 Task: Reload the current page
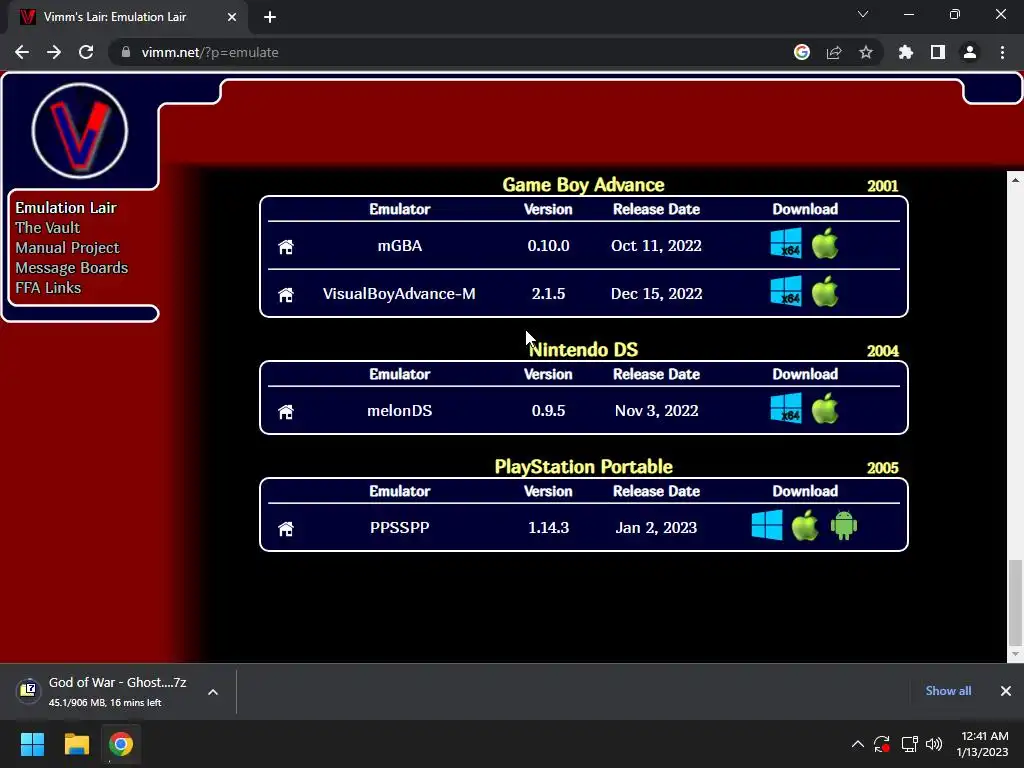click(86, 52)
